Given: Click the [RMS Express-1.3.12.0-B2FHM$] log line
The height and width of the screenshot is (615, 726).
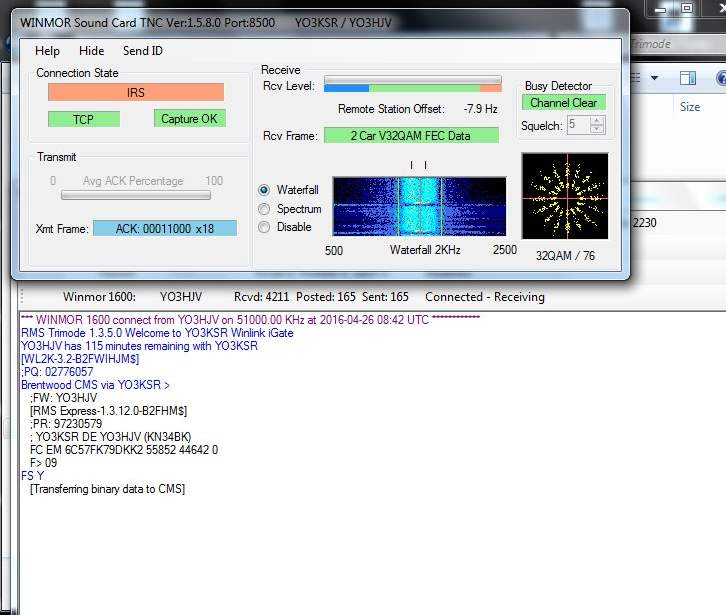Looking at the screenshot, I should pos(108,411).
